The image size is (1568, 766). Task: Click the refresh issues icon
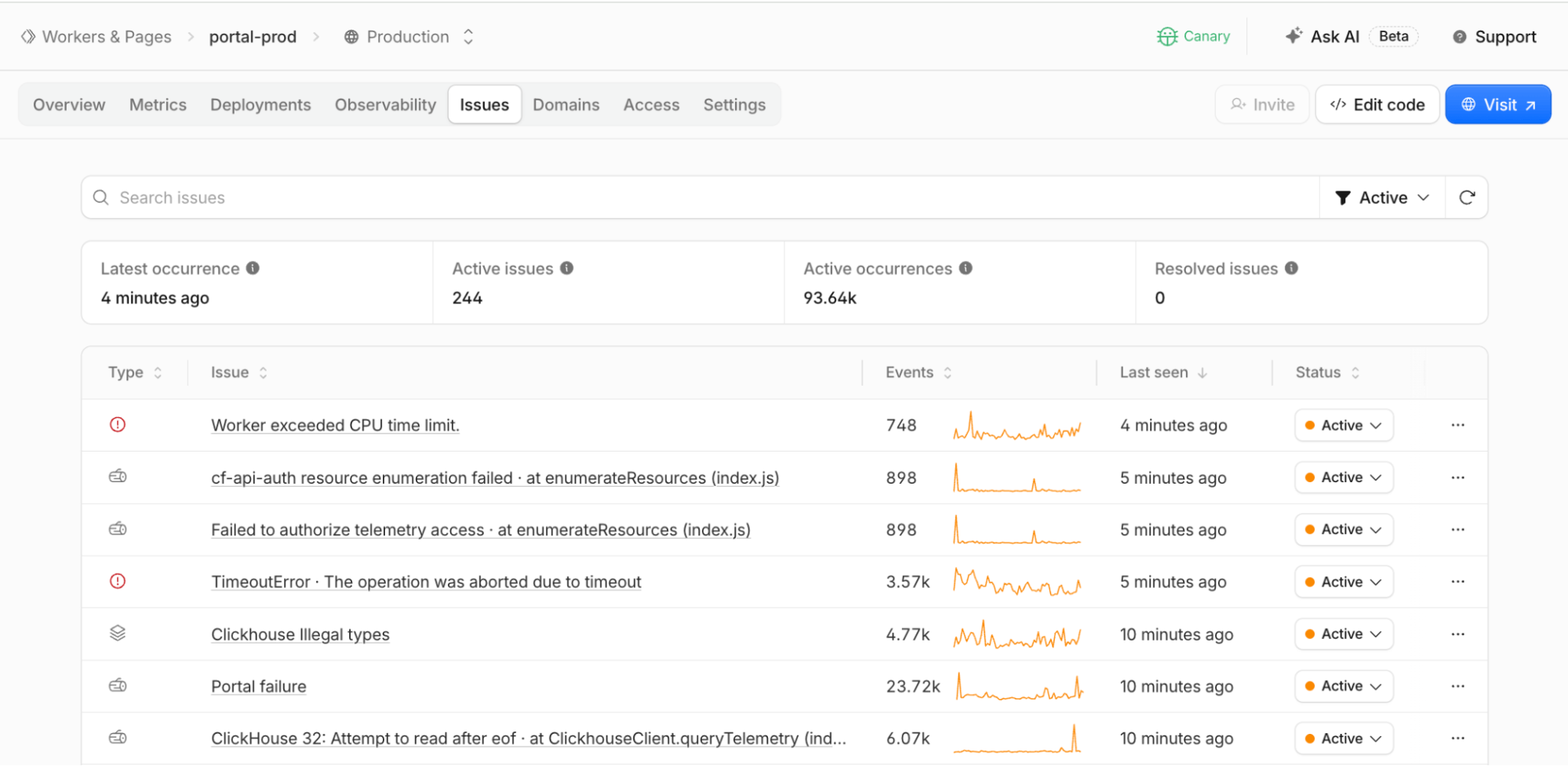pyautogui.click(x=1467, y=198)
